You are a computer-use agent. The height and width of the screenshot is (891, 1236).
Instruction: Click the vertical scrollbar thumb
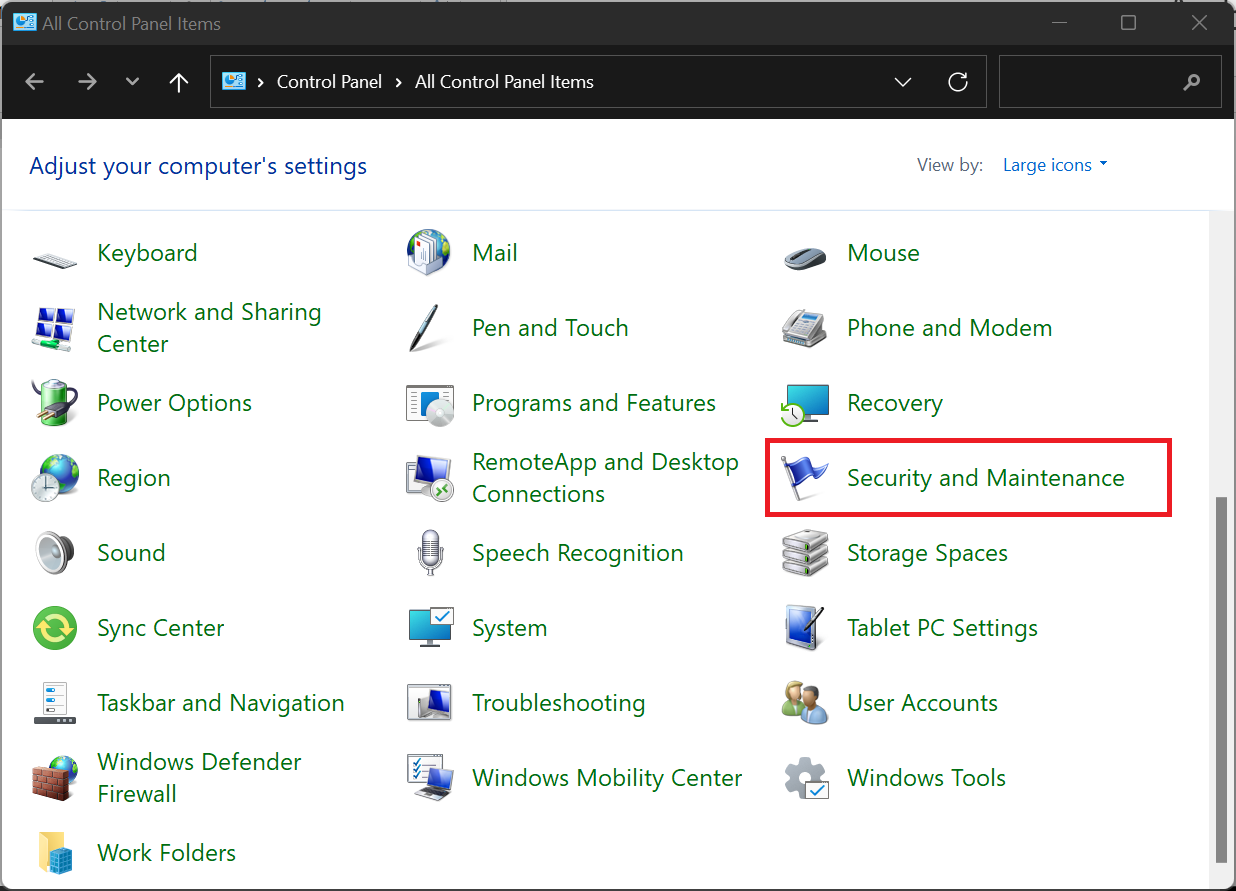[x=1220, y=678]
